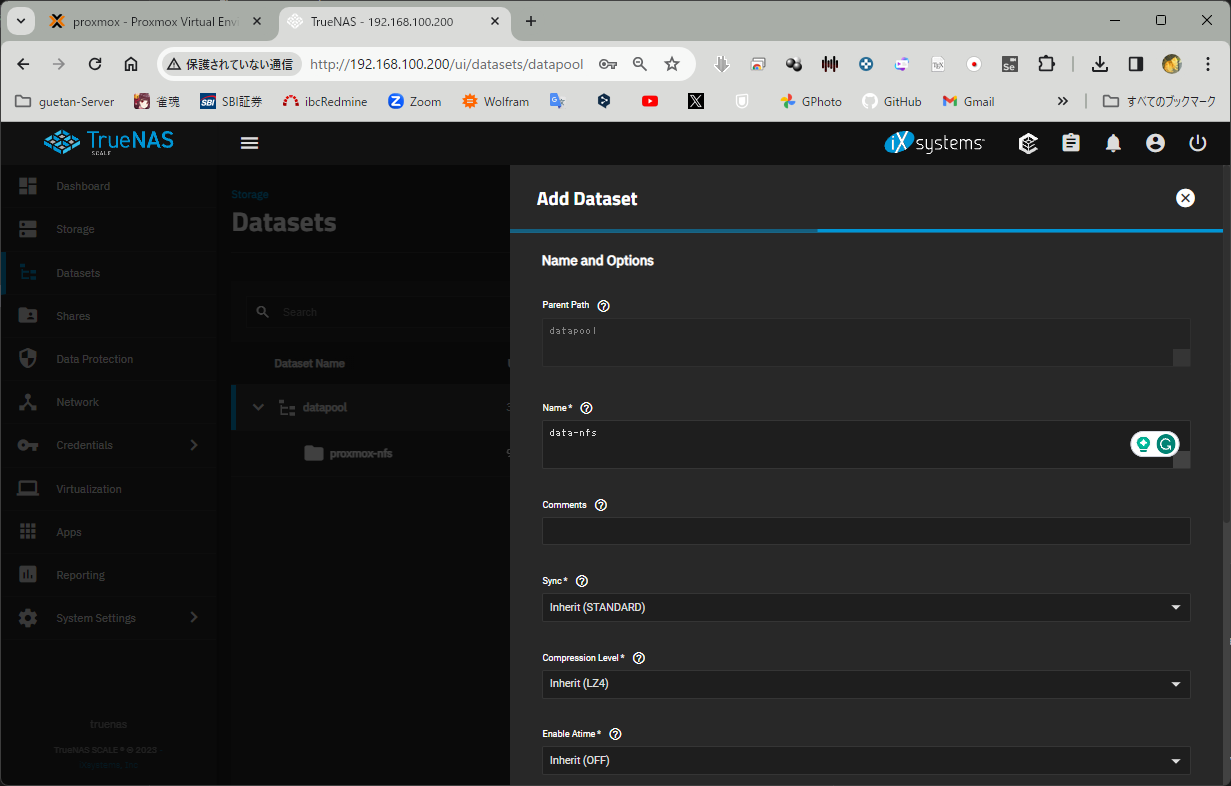Click the Comments input field
The width and height of the screenshot is (1231, 786).
[x=865, y=531]
